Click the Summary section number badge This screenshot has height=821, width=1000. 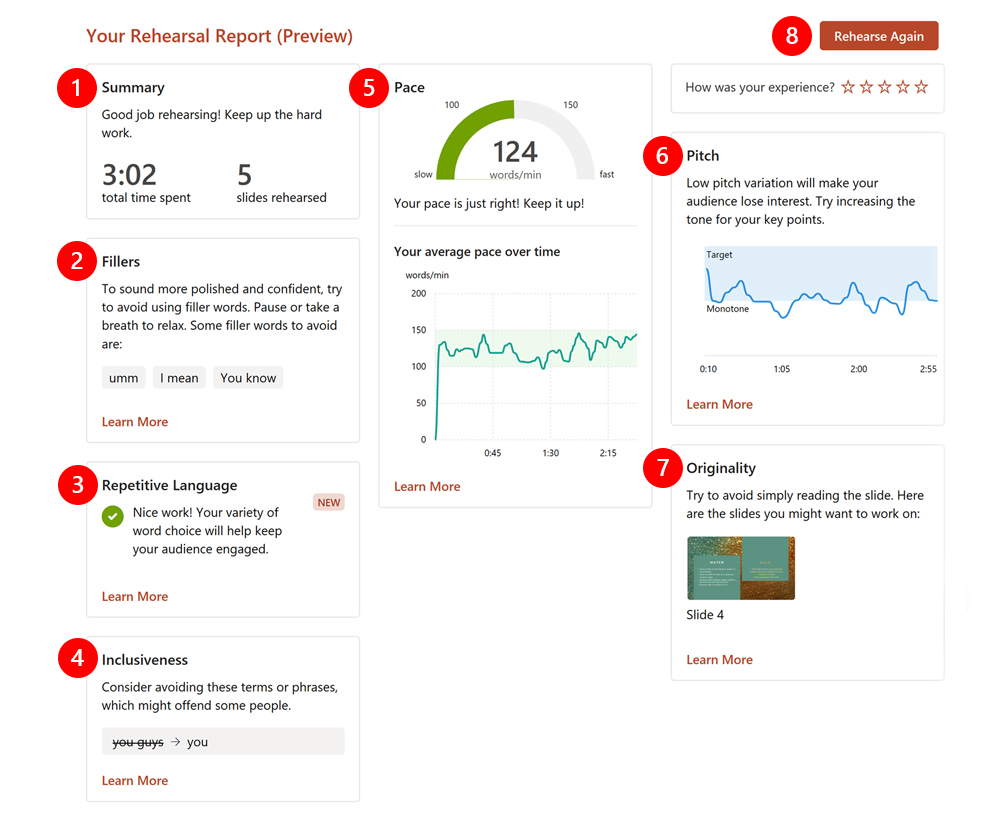coord(76,88)
